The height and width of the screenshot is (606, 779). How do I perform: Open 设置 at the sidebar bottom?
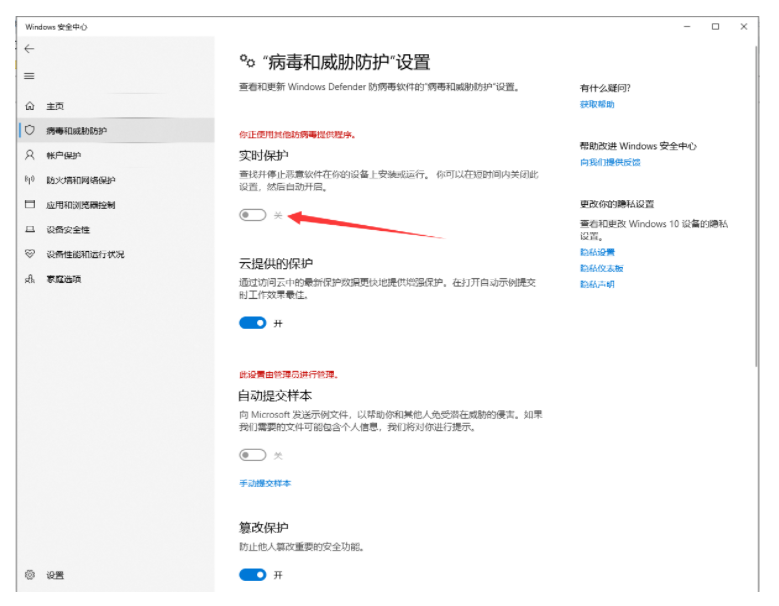pos(55,575)
